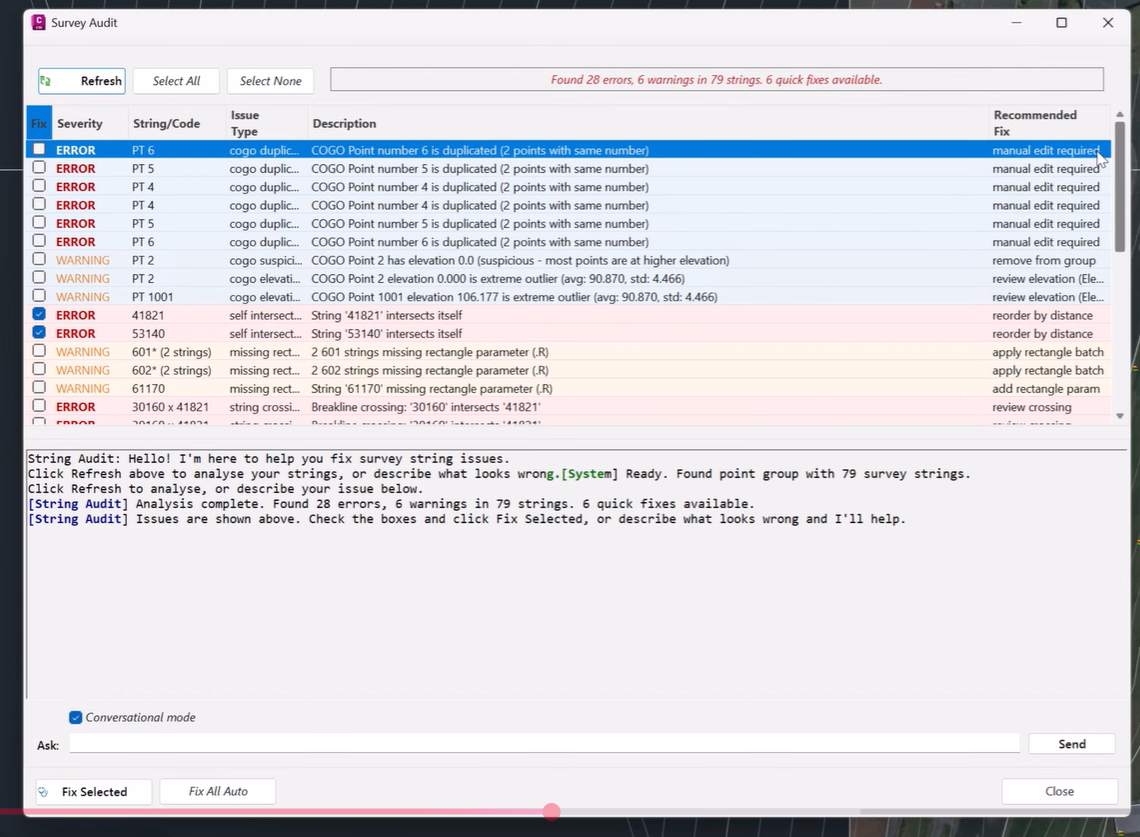This screenshot has height=837, width=1140.
Task: Select 'COGO Point 2 has elevation 0.0' description
Action: tap(520, 260)
